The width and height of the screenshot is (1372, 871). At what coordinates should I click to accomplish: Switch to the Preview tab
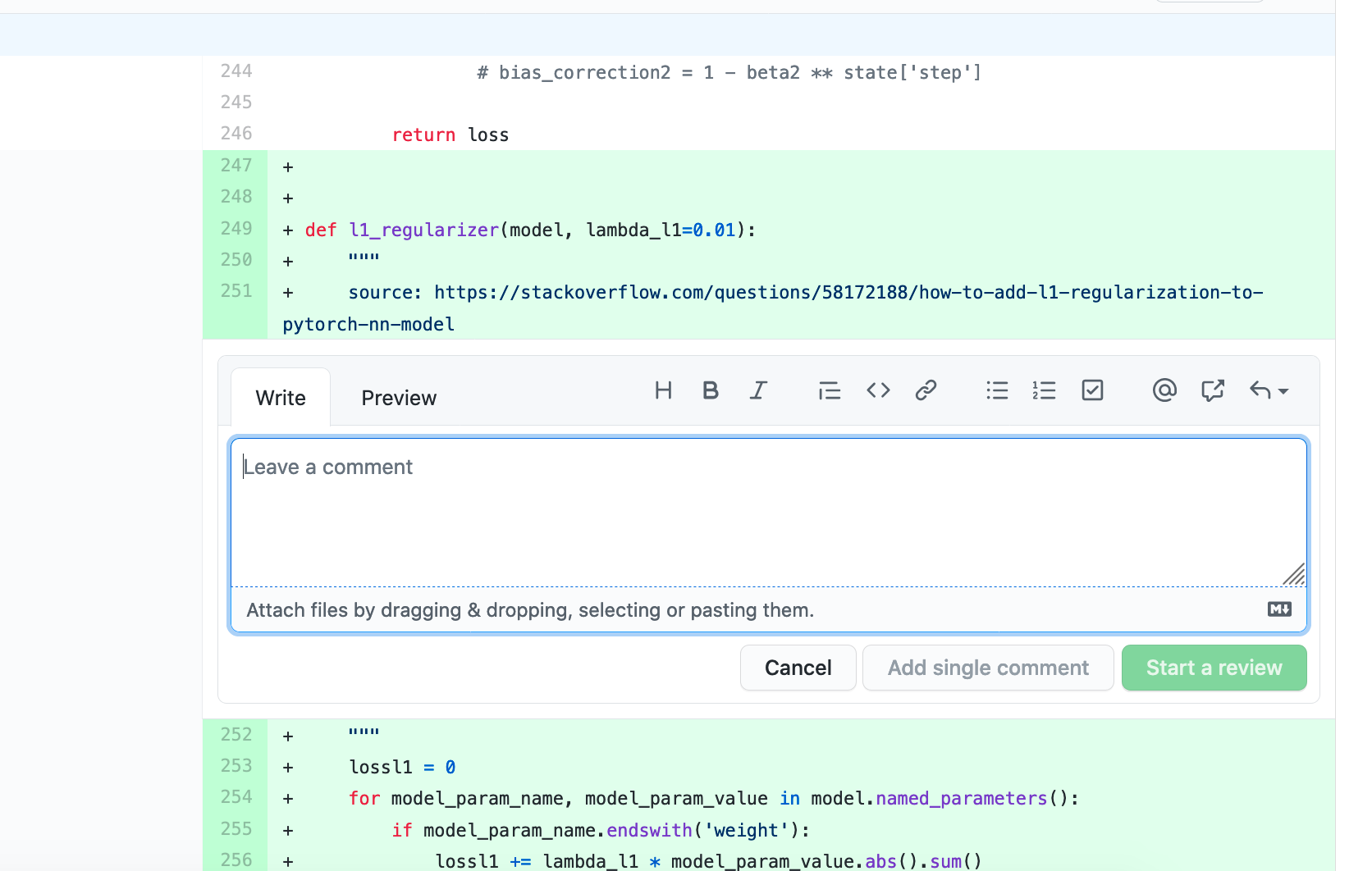pyautogui.click(x=398, y=397)
